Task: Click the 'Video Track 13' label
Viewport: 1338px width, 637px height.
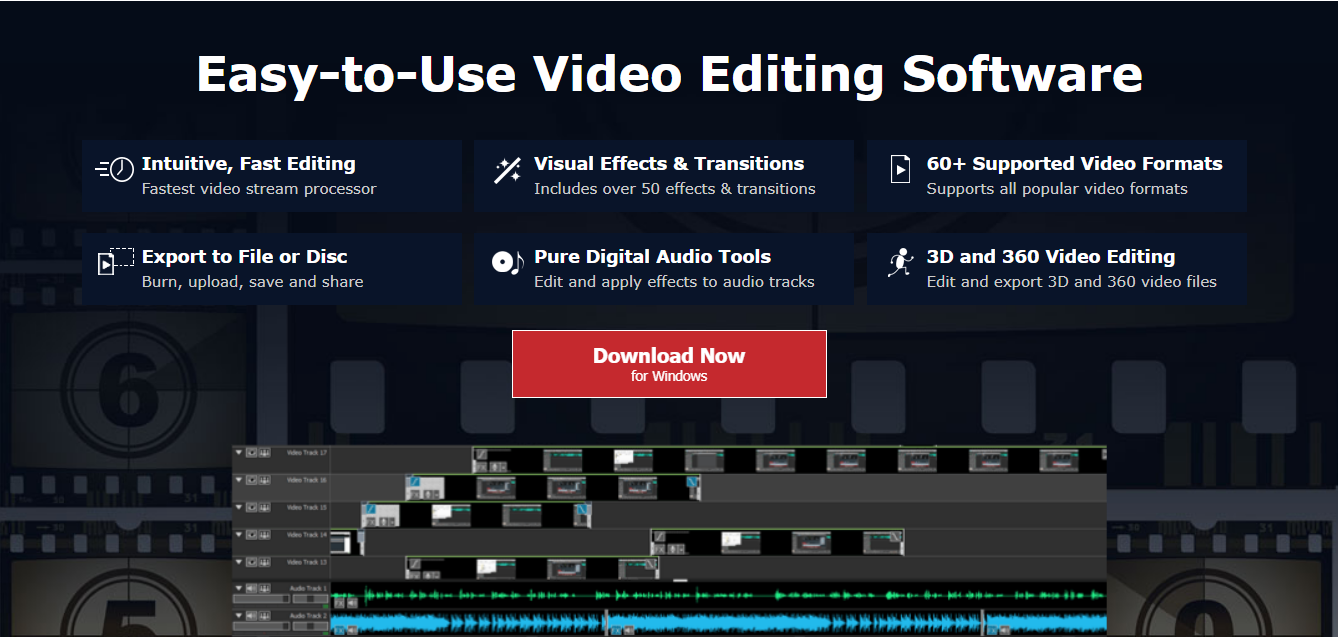Action: tap(307, 562)
